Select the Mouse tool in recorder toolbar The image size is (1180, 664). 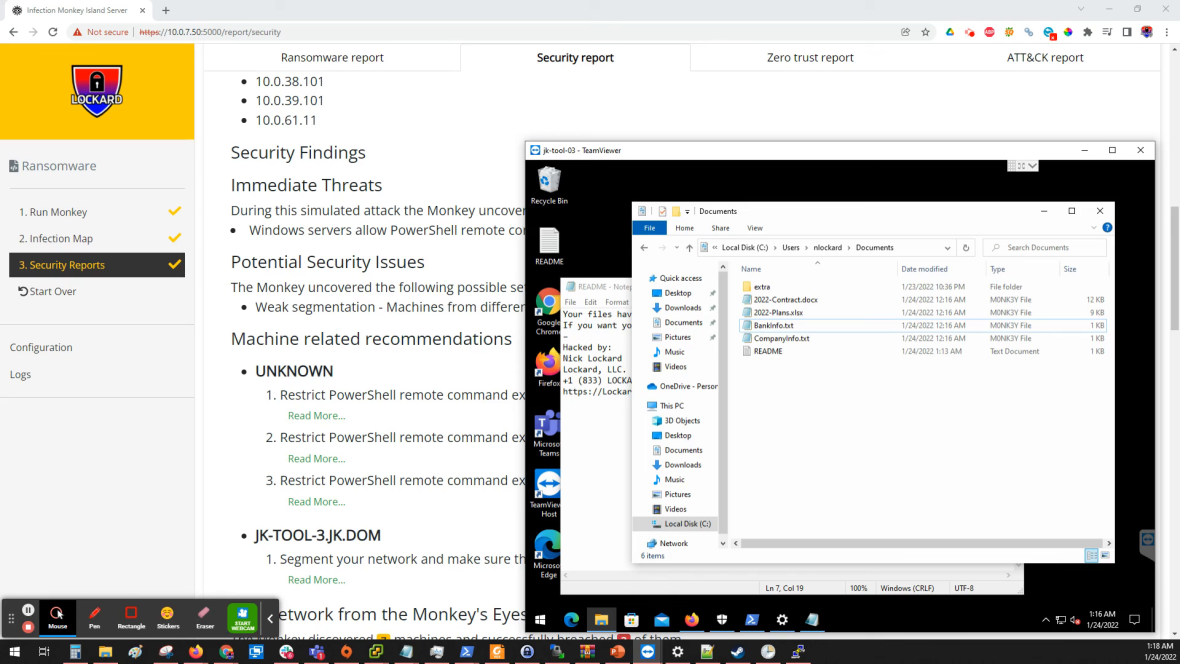point(57,617)
